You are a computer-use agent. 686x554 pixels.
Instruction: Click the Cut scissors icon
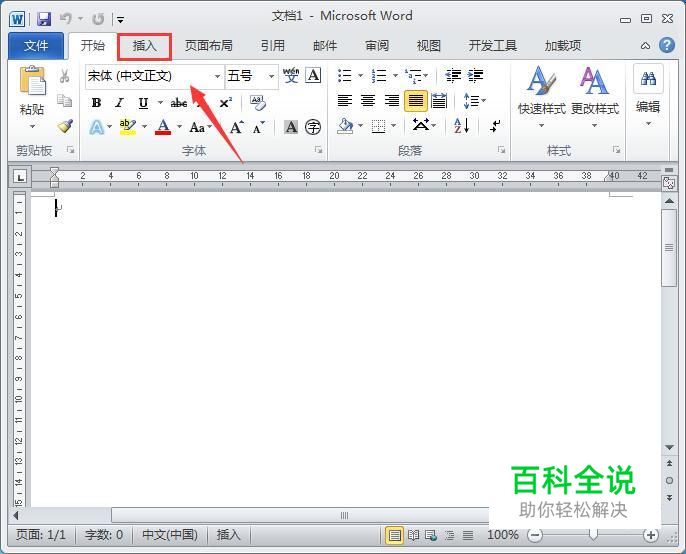65,76
